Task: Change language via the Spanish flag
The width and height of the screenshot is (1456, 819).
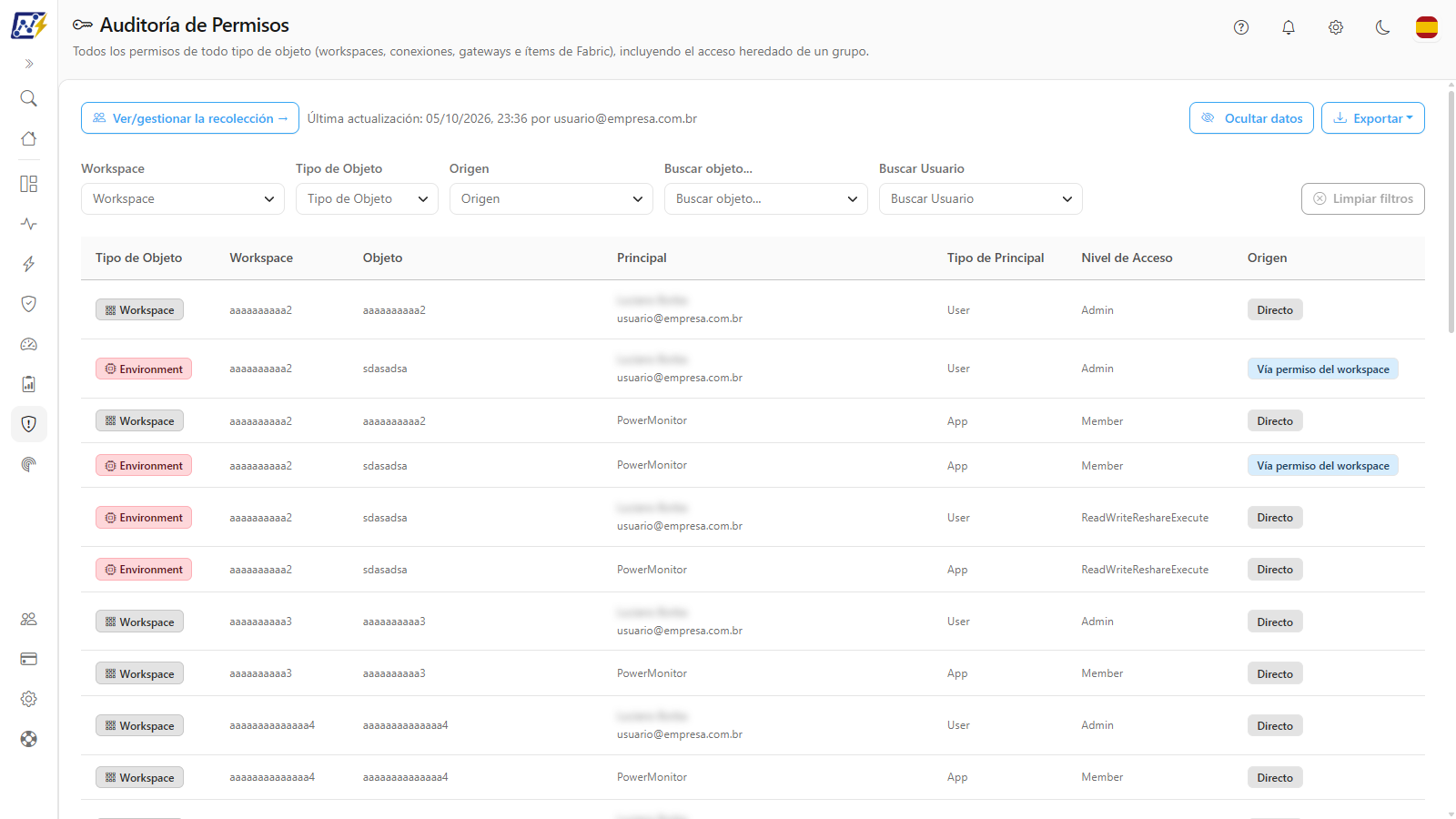Action: [1427, 27]
